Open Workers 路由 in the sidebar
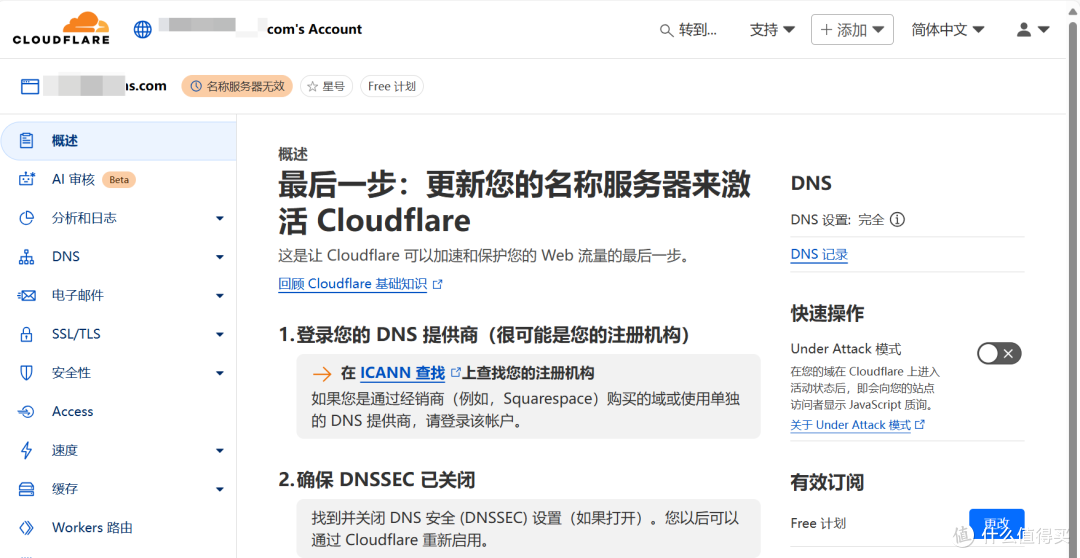 [118, 528]
